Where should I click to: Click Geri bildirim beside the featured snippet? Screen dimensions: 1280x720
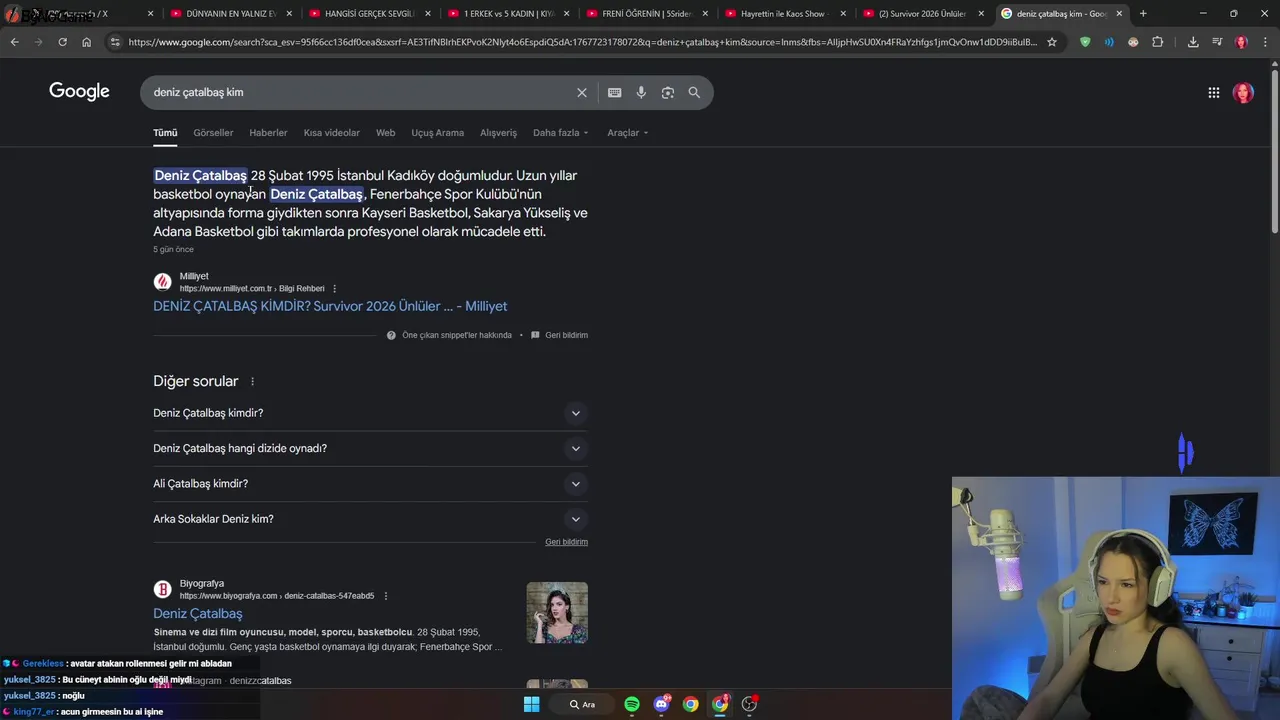tap(566, 335)
